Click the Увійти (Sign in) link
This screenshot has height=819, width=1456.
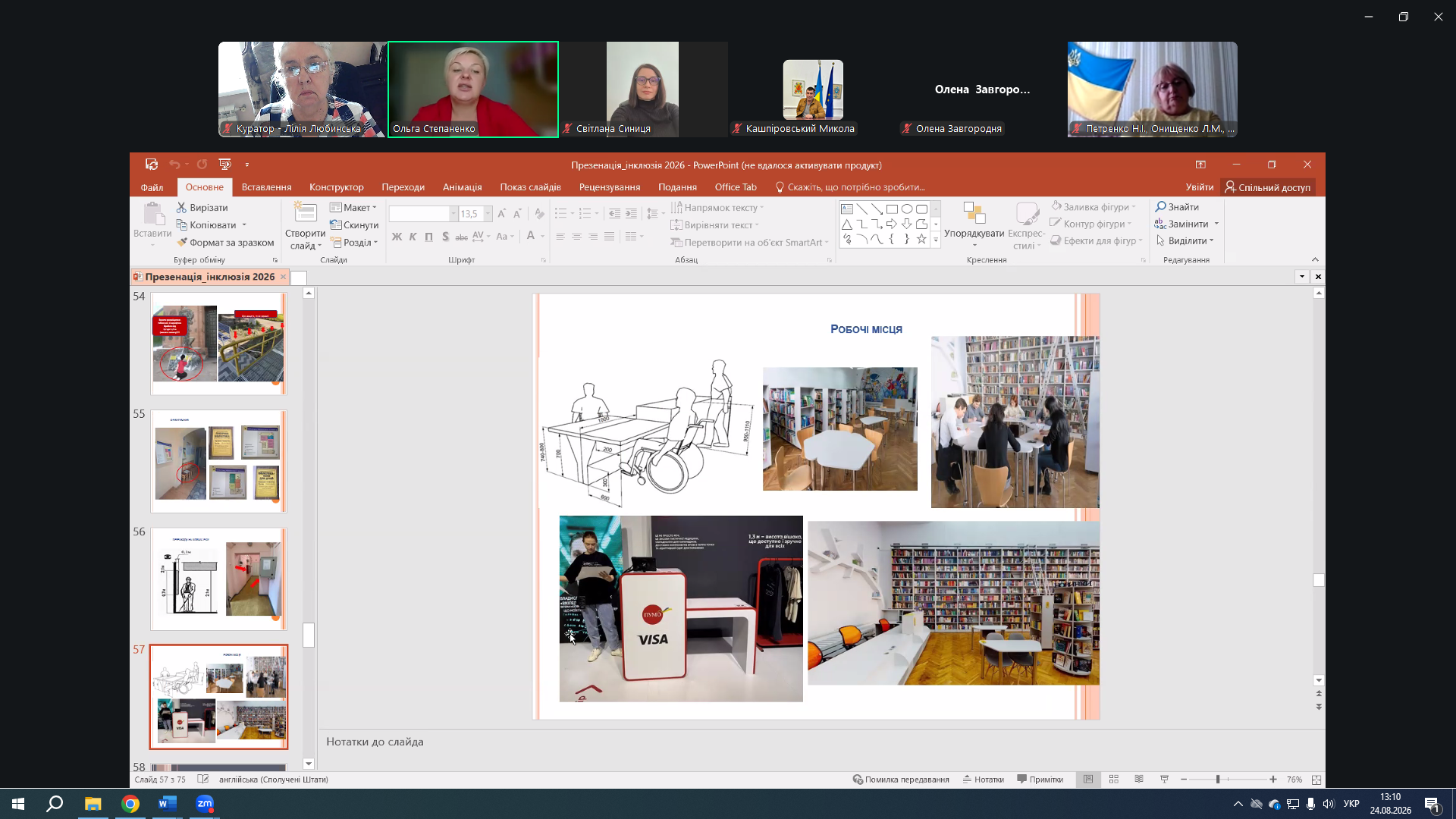(1200, 187)
